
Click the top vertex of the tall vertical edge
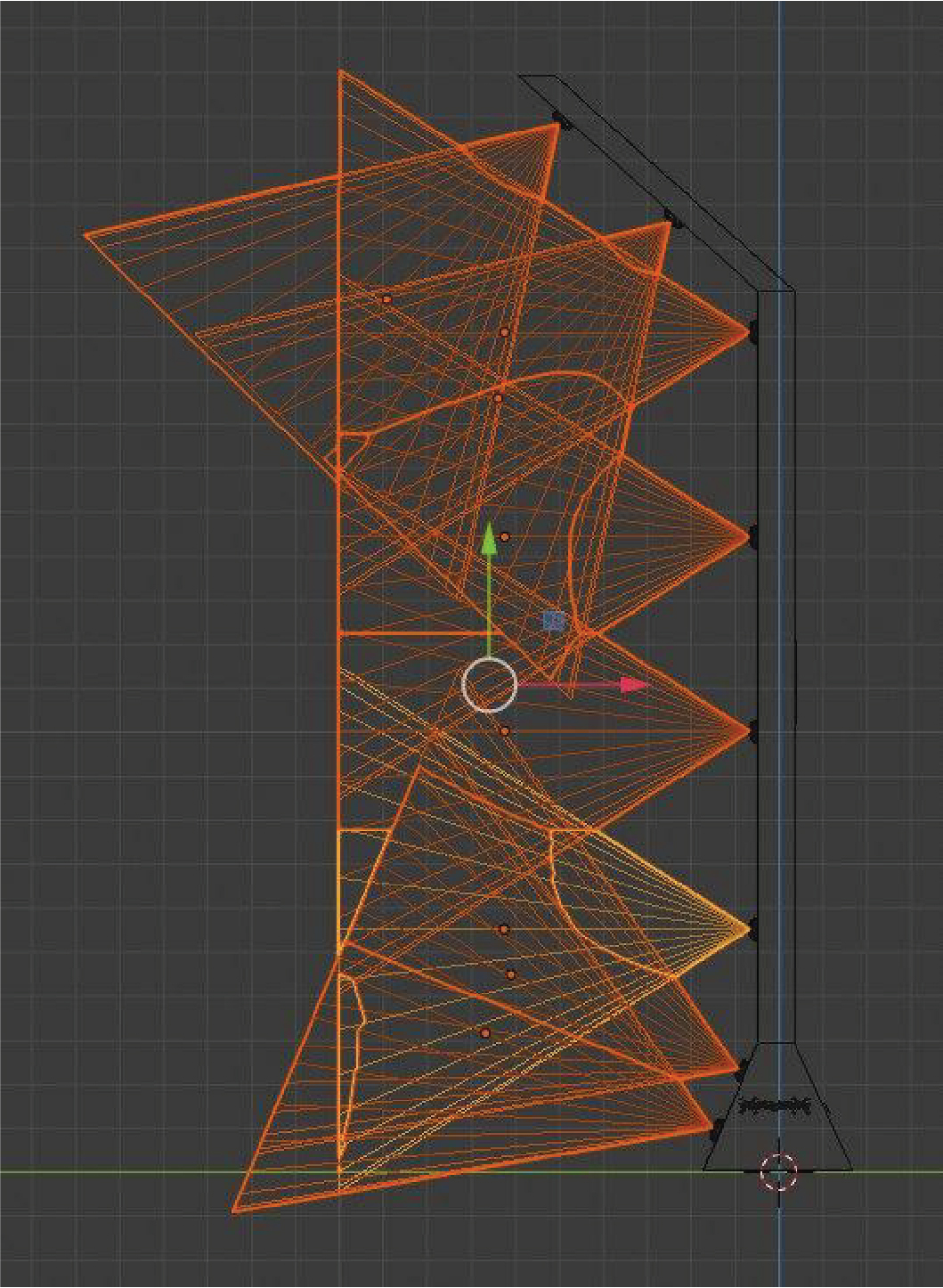(340, 71)
